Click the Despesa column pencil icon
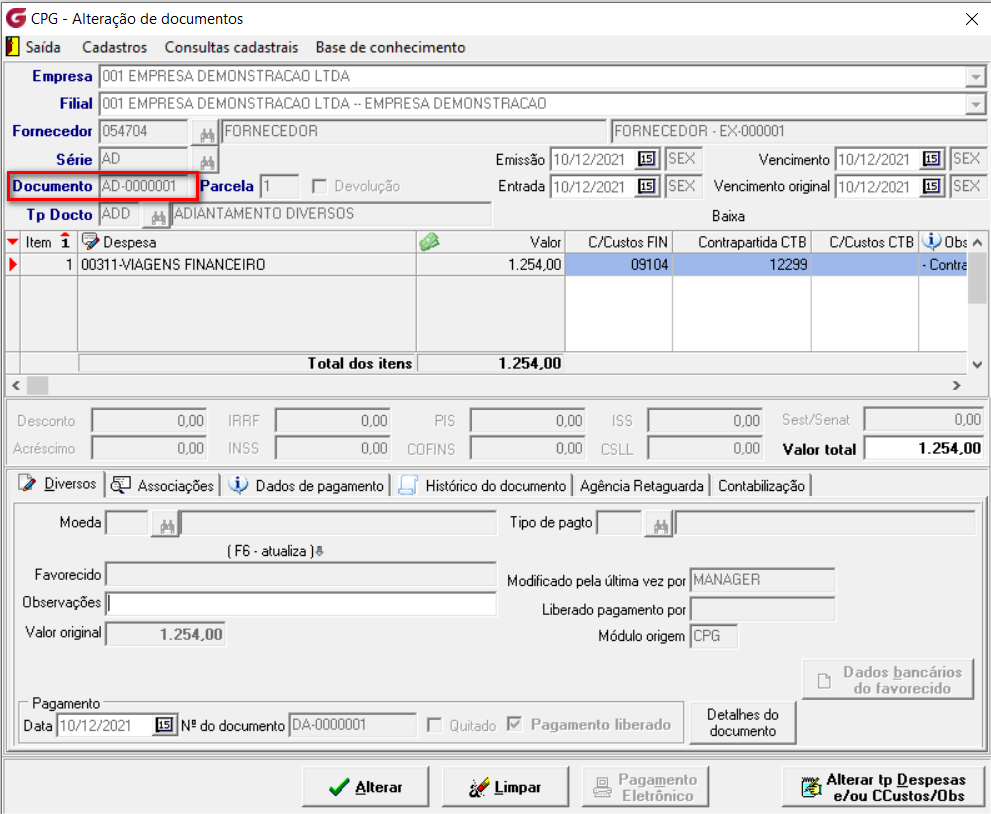 [90, 241]
